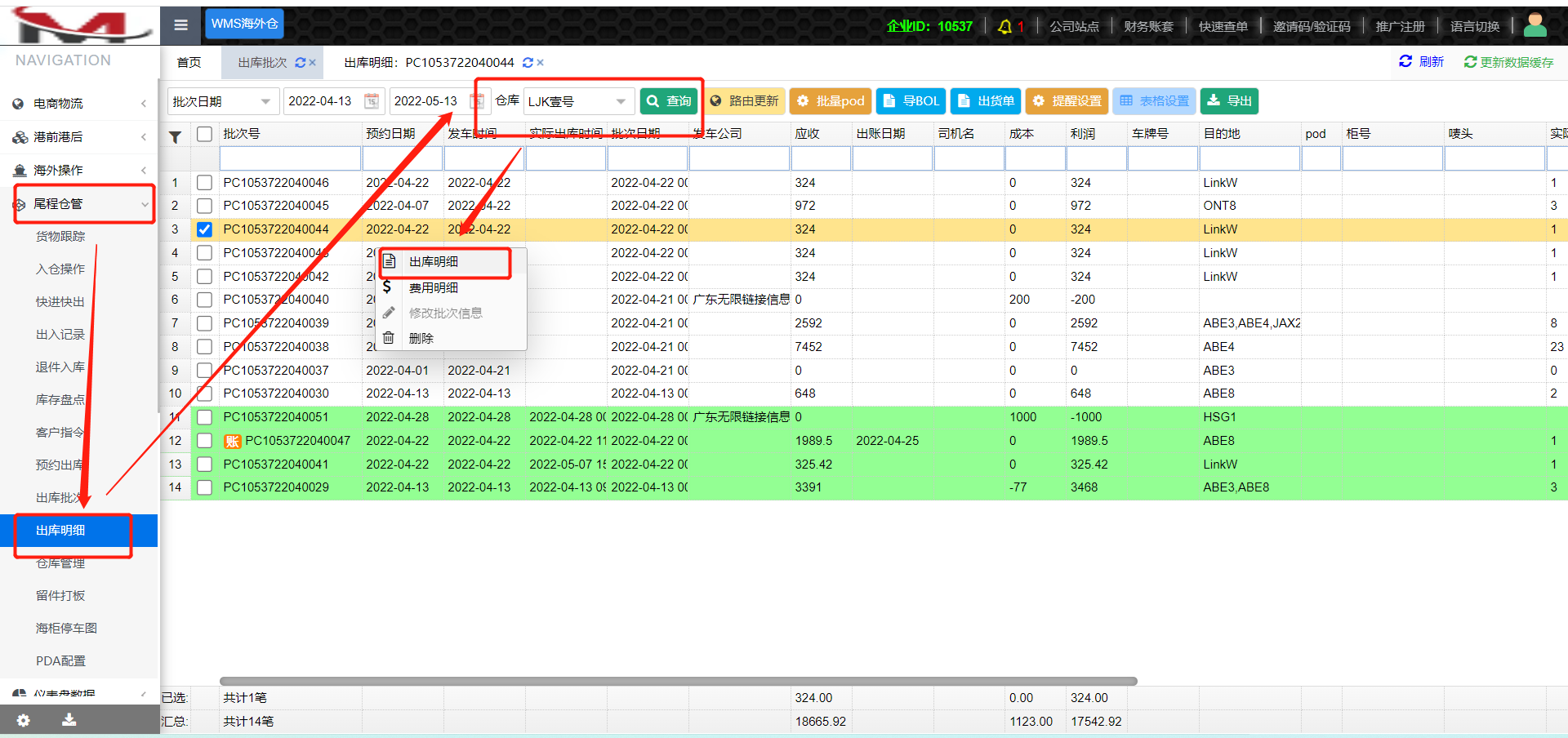Open the notification bell icon
The width and height of the screenshot is (1568, 738).
[1004, 27]
